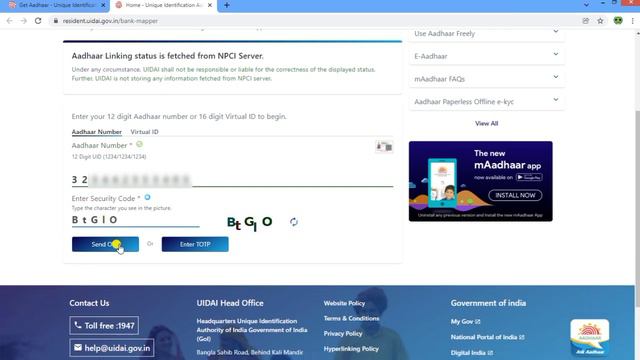Open the green browser profile avatar
The image size is (640, 360).
click(x=618, y=20)
